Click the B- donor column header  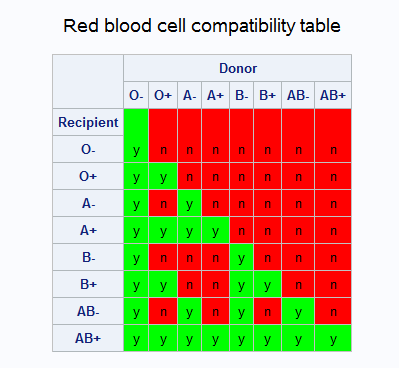coord(242,95)
